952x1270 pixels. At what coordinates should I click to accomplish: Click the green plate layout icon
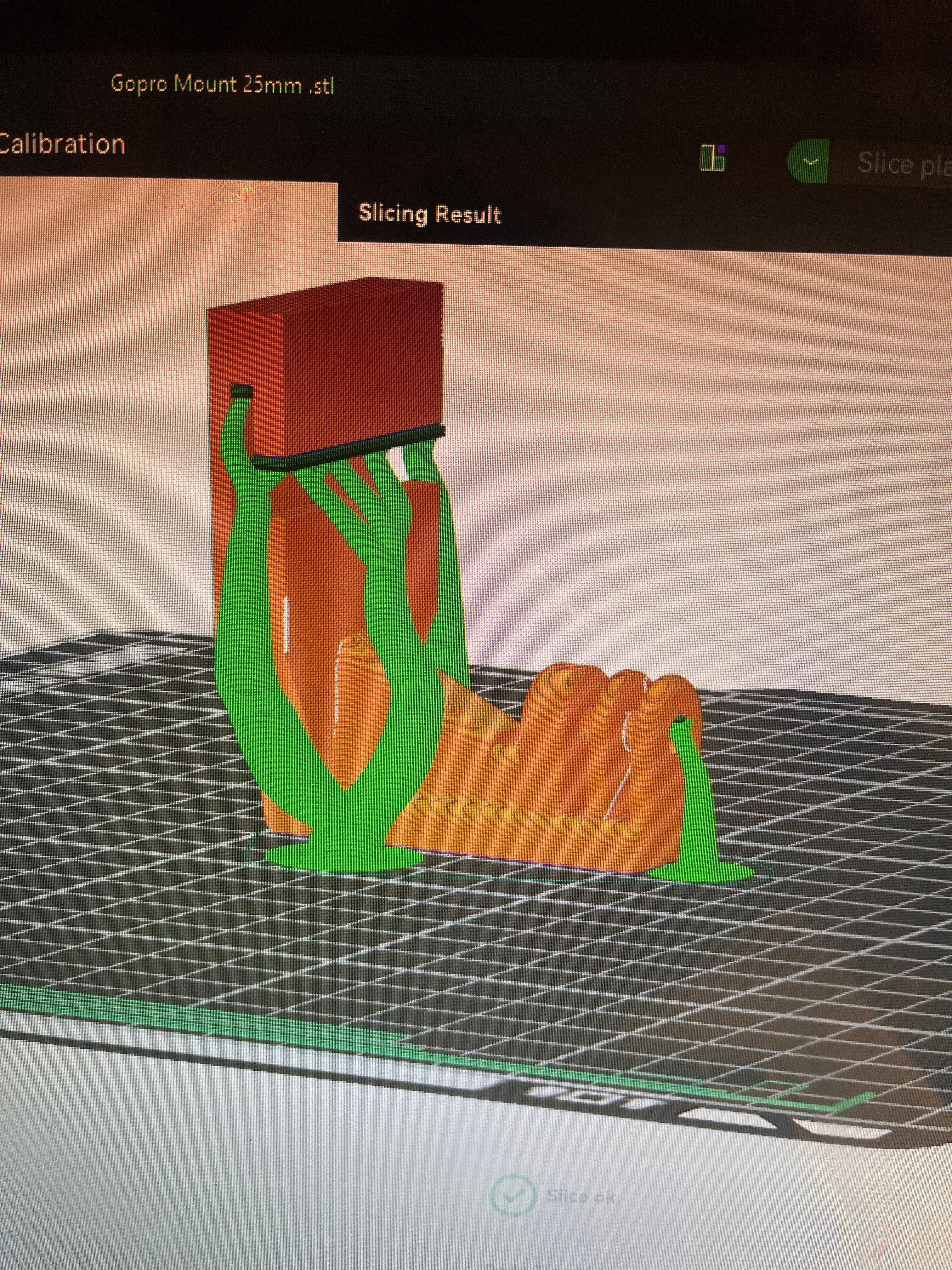pyautogui.click(x=713, y=157)
